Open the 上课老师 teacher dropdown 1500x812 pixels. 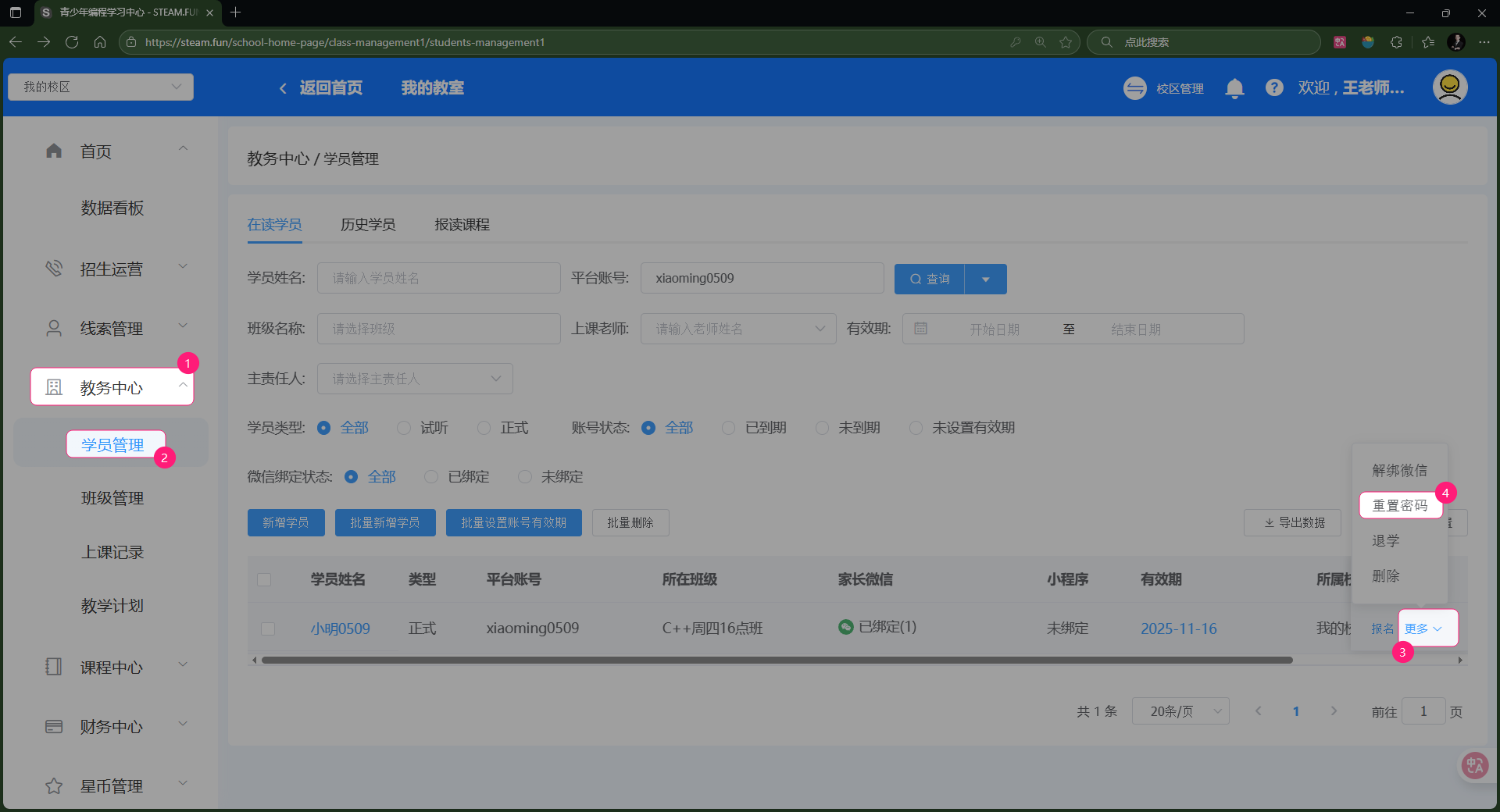coord(738,329)
